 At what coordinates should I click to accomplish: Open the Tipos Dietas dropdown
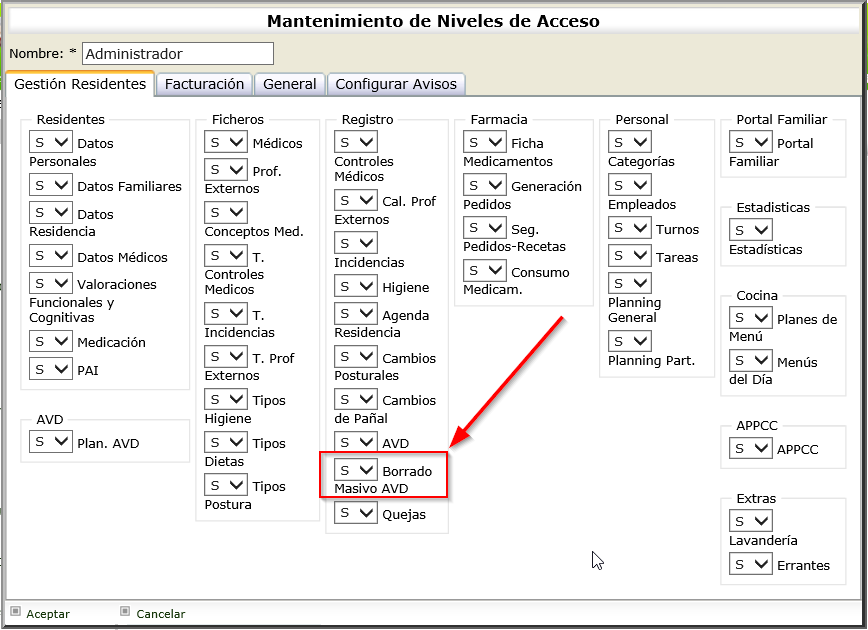[x=226, y=443]
